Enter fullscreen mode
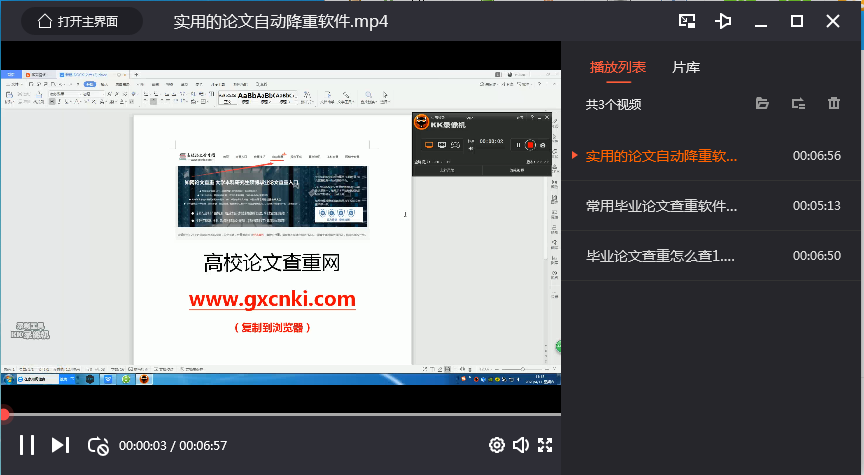The width and height of the screenshot is (864, 475). tap(545, 445)
